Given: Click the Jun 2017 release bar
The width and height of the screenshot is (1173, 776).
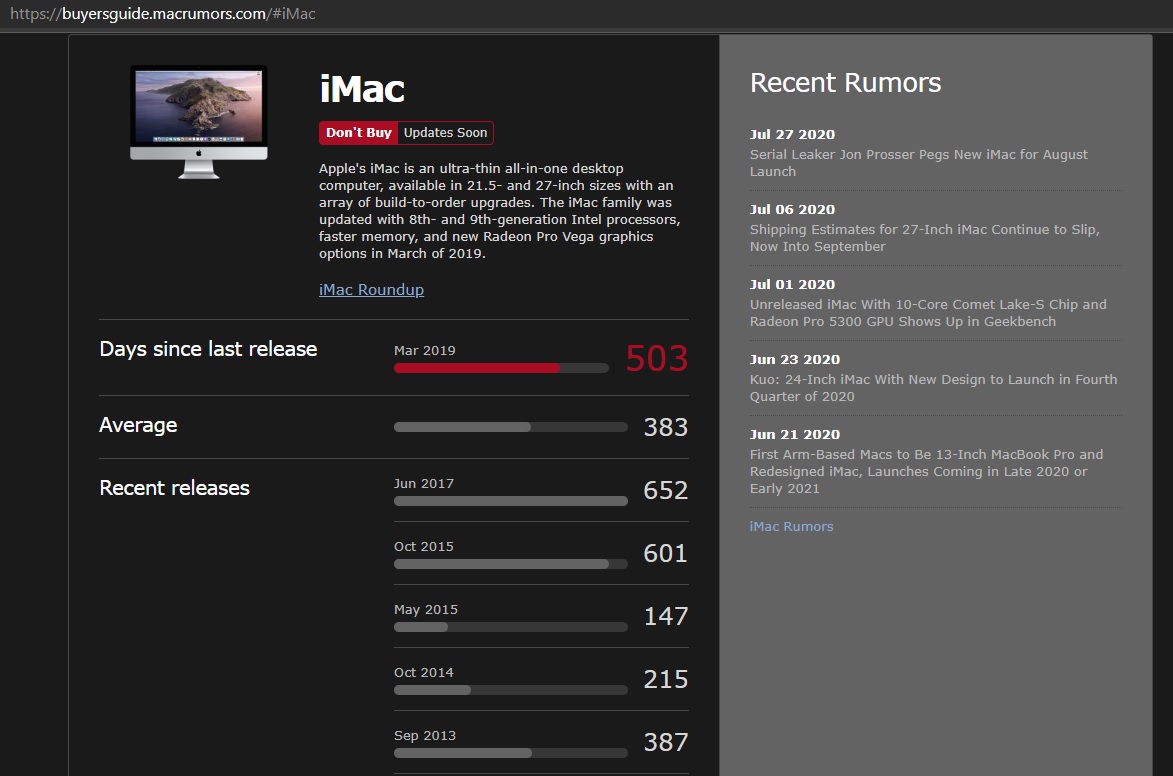Looking at the screenshot, I should point(511,501).
